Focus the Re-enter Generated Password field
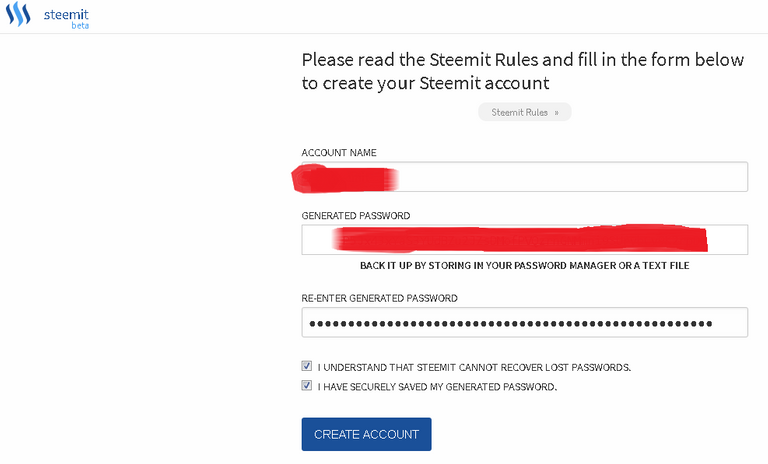768x464 pixels. (x=525, y=322)
